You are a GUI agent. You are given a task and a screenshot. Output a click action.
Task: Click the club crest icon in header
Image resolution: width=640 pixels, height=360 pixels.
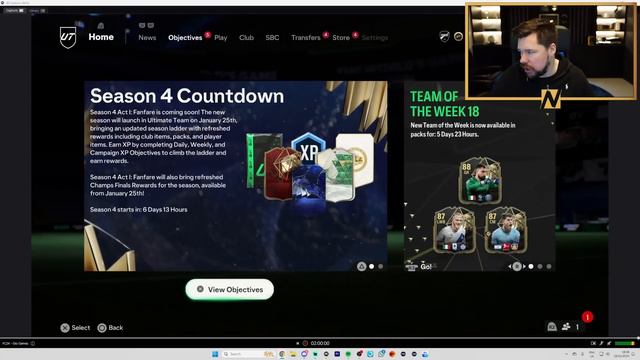click(444, 37)
